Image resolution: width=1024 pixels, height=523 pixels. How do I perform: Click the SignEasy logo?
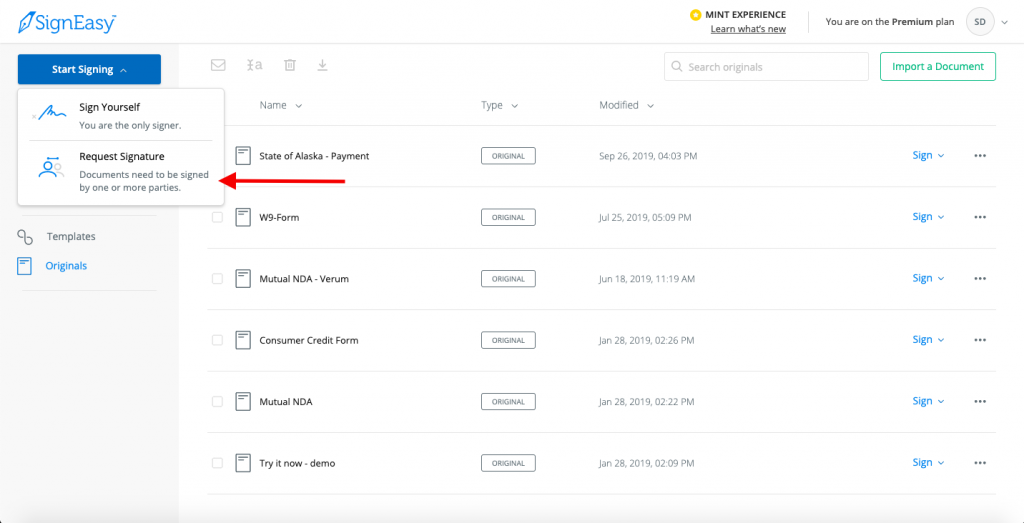(x=67, y=22)
